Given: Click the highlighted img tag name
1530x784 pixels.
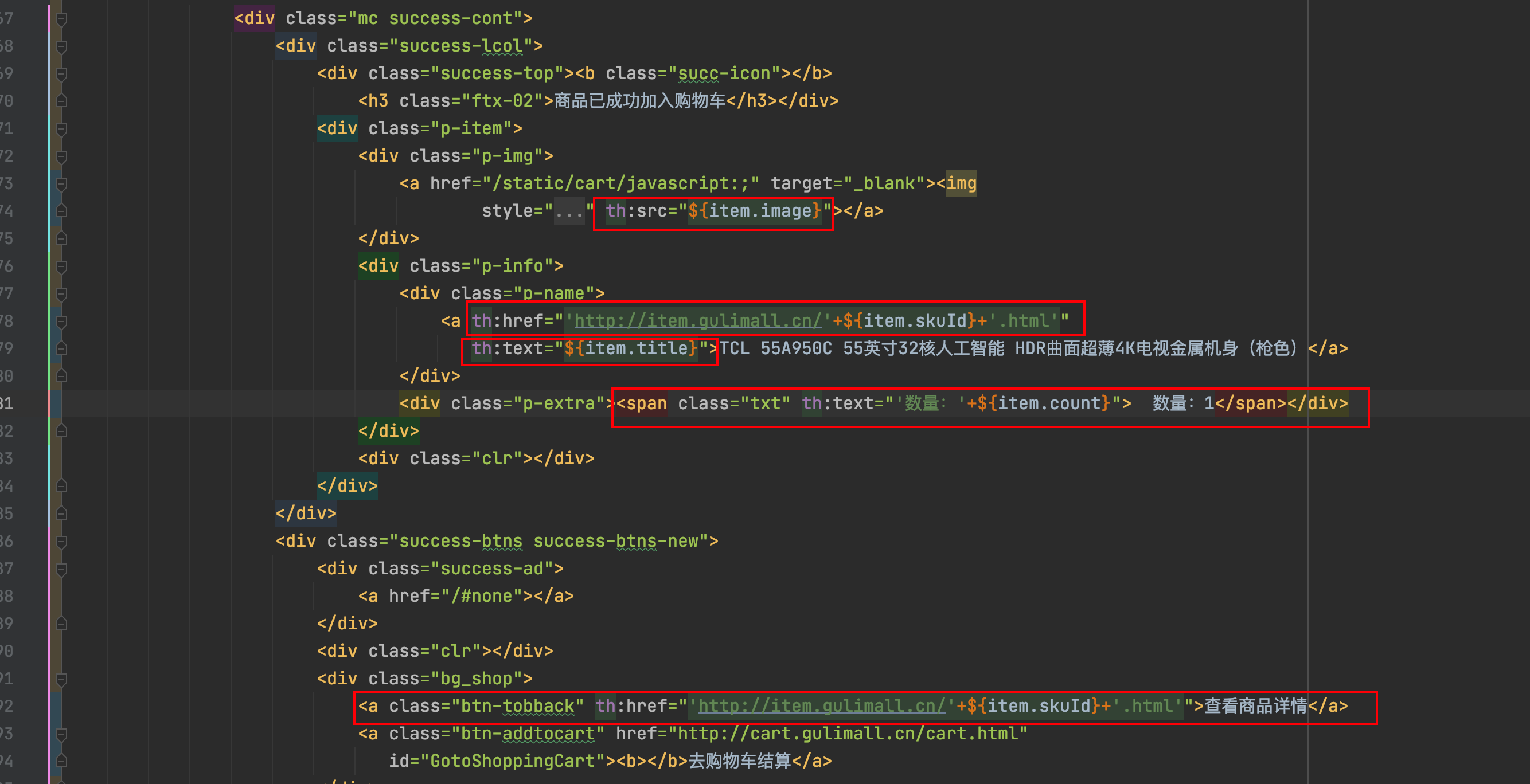Looking at the screenshot, I should tap(962, 183).
